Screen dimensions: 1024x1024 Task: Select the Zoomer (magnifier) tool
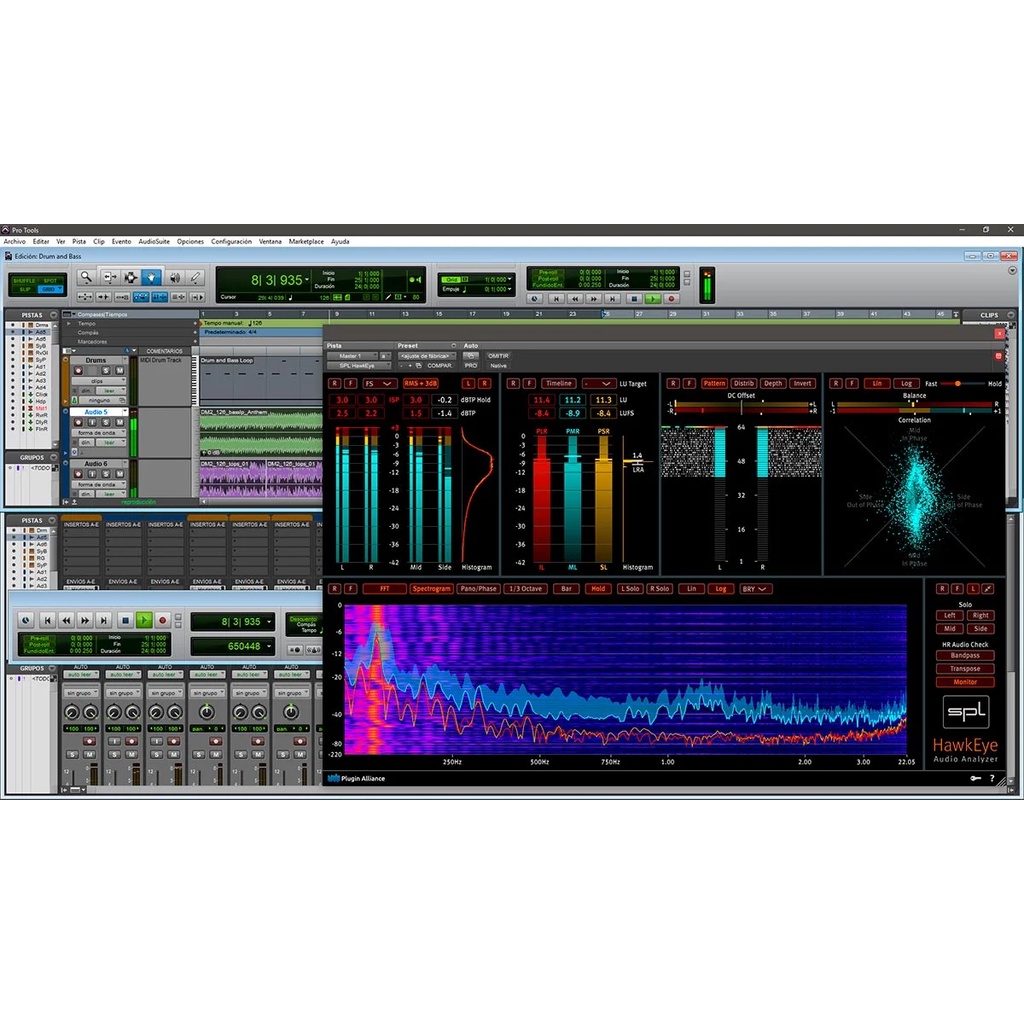pyautogui.click(x=86, y=278)
